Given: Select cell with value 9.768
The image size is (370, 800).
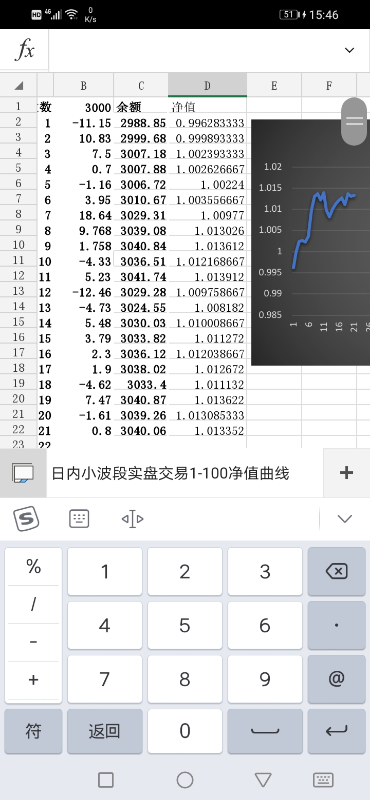Looking at the screenshot, I should (83, 230).
